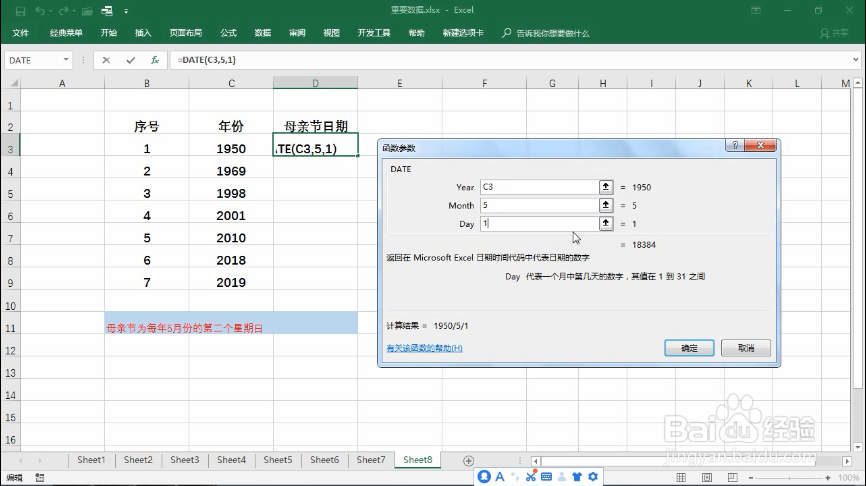This screenshot has height=486, width=866.
Task: Click the Save icon in quick access toolbar
Action: 20,11
